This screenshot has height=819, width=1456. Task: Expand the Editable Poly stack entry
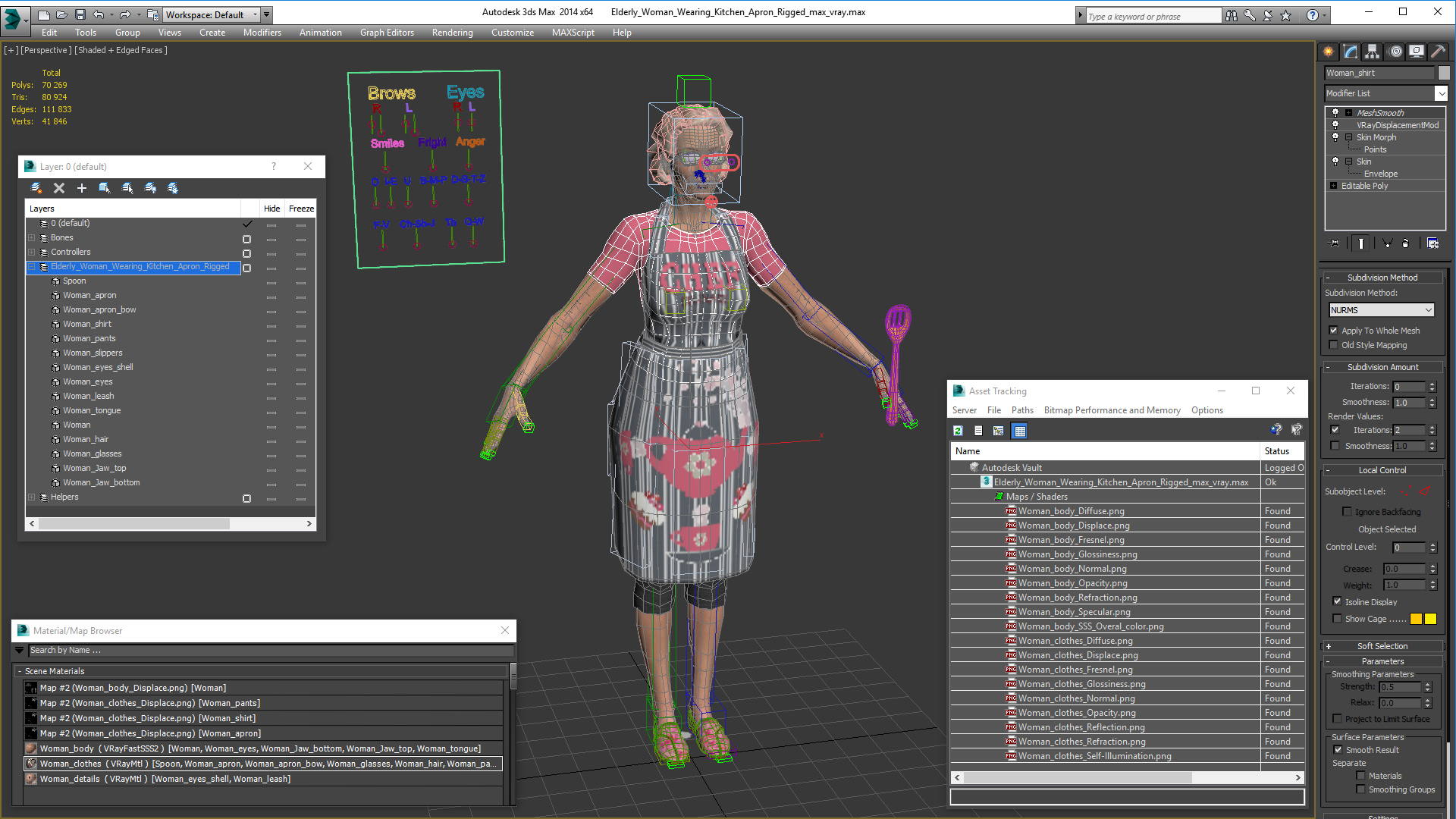coord(1333,186)
